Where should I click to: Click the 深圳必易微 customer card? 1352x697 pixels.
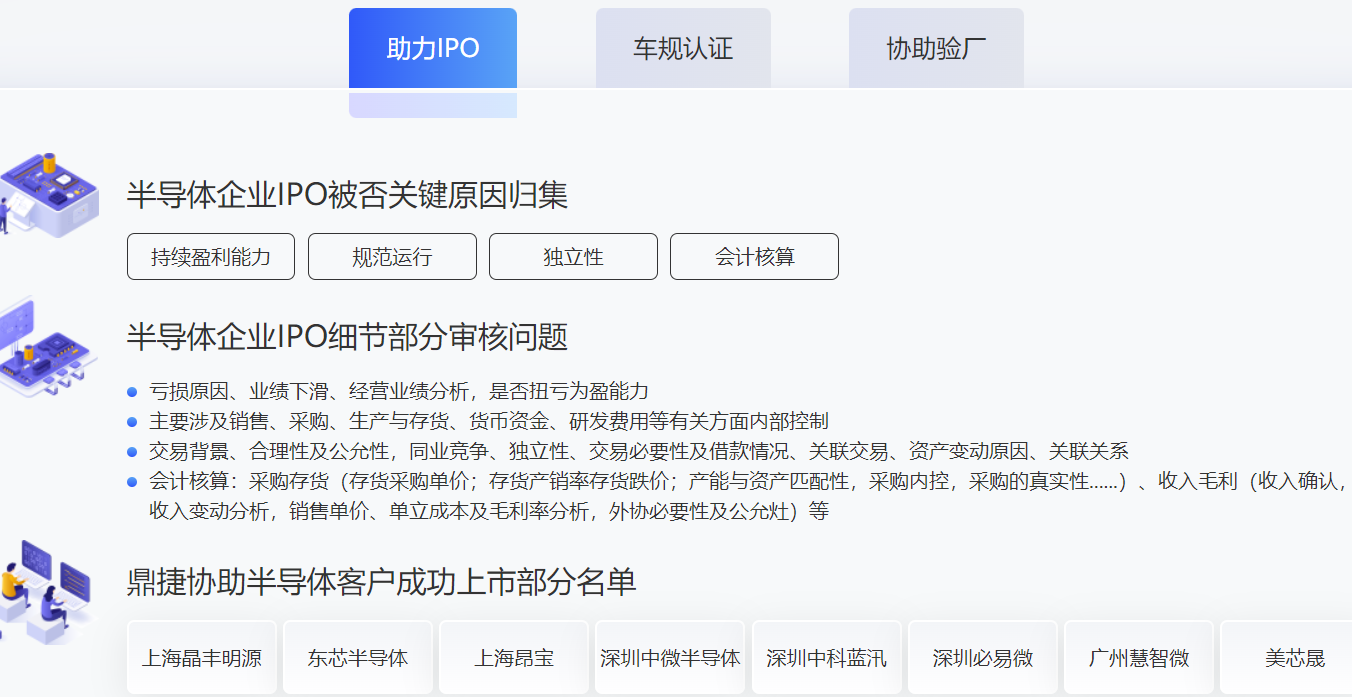click(983, 658)
